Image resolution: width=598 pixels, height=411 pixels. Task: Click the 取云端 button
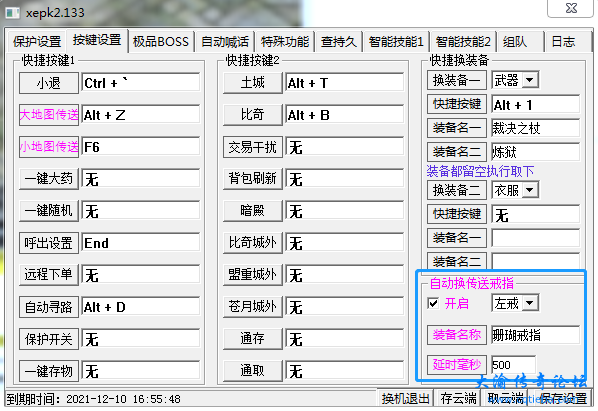pyautogui.click(x=505, y=399)
